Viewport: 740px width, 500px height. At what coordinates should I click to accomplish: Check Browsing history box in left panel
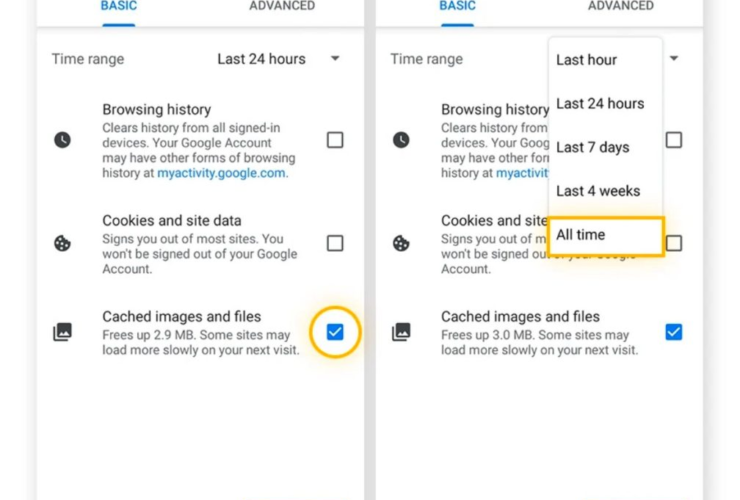pyautogui.click(x=335, y=140)
